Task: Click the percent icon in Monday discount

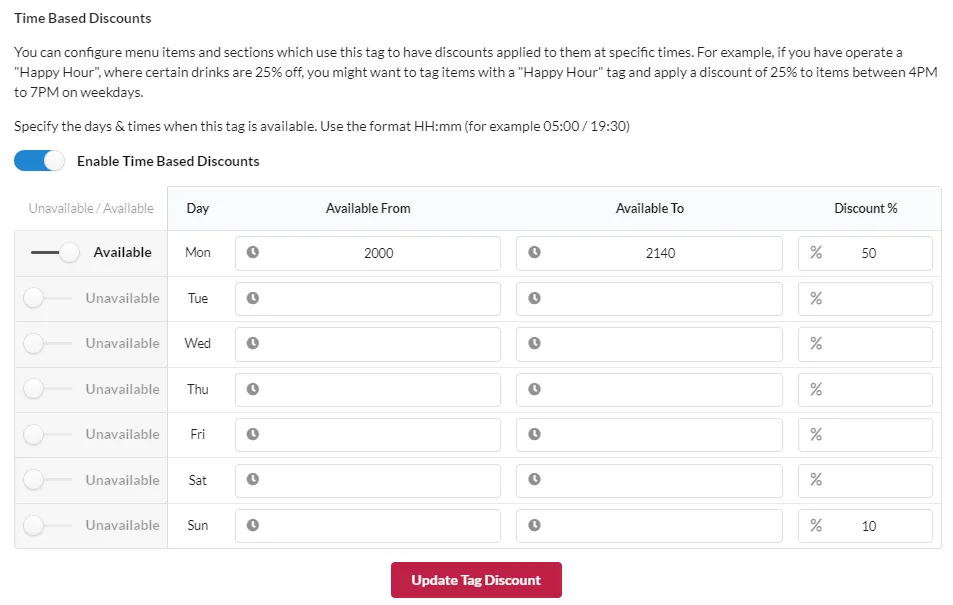Action: coord(816,252)
